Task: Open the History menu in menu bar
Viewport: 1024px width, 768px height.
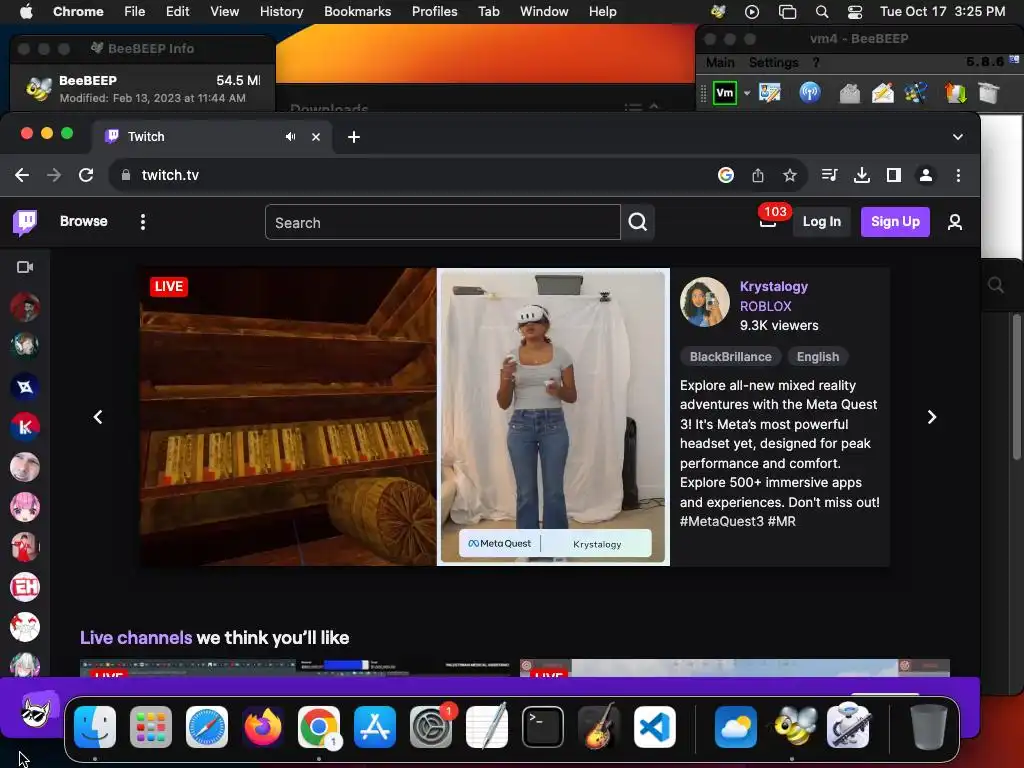Action: point(281,11)
